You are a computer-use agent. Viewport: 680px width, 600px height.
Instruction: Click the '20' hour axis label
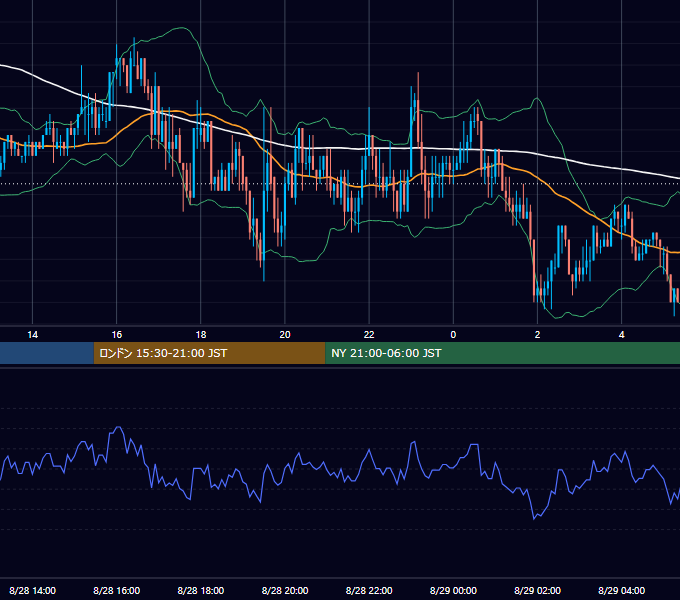pos(285,335)
